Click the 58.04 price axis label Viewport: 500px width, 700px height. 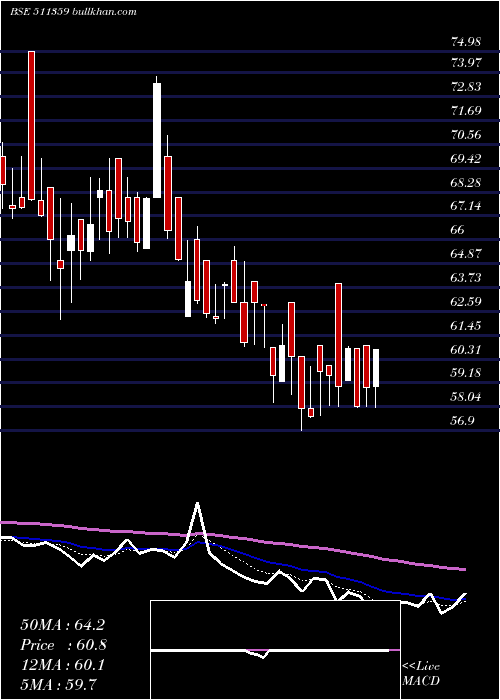coord(466,397)
